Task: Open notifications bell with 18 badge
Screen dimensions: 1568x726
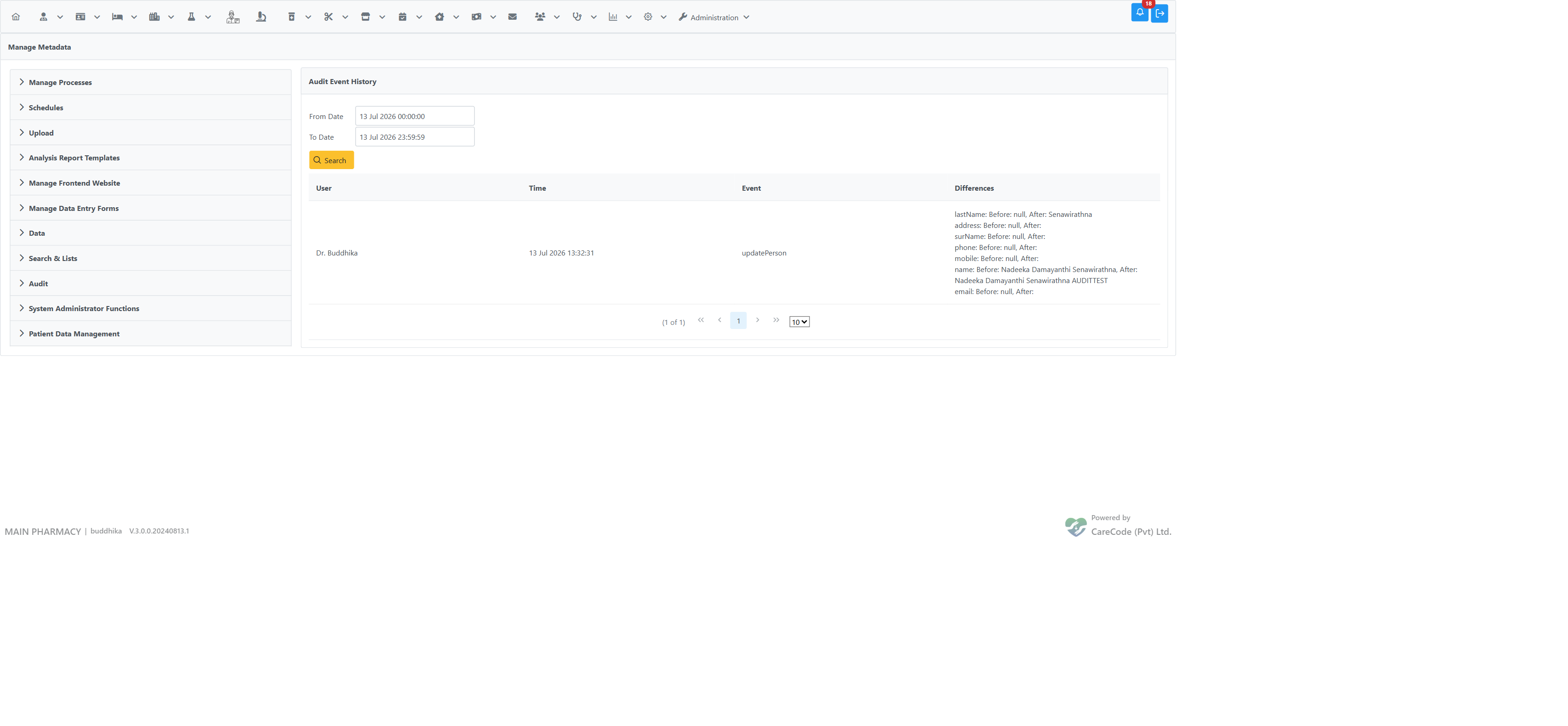Action: coord(1139,13)
